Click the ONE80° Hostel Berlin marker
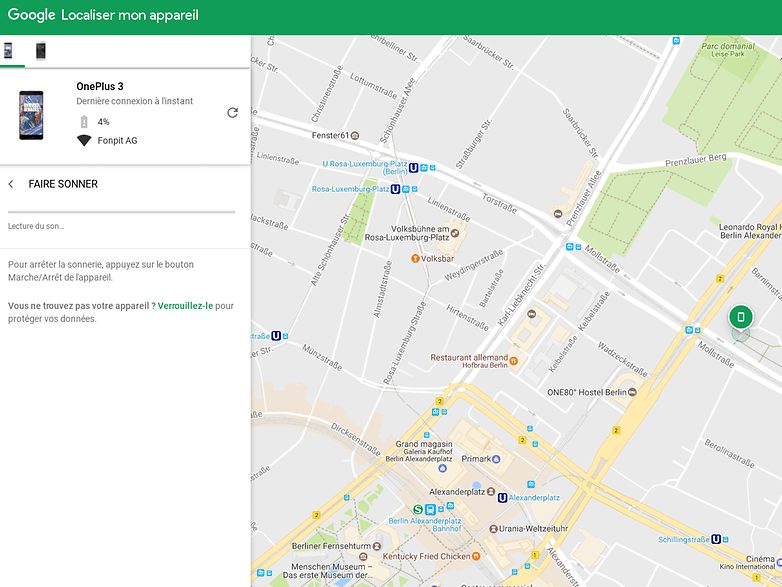The height and width of the screenshot is (587, 782). pyautogui.click(x=632, y=392)
